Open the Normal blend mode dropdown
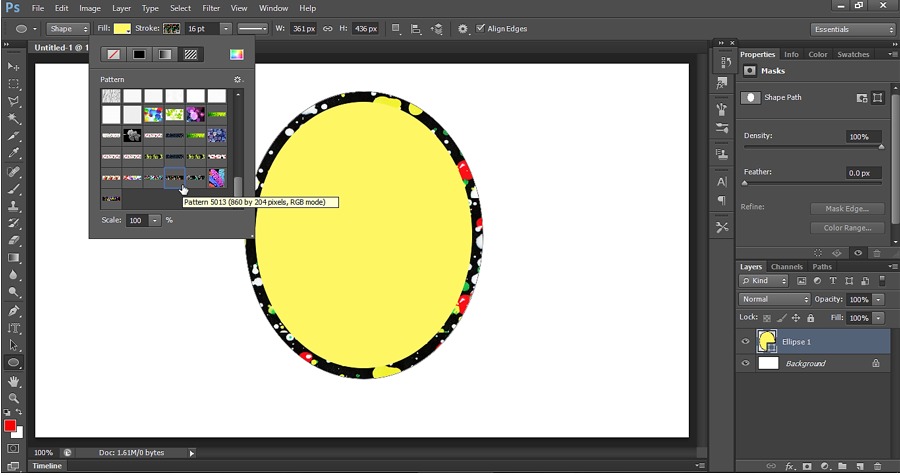This screenshot has width=900, height=475. click(774, 299)
